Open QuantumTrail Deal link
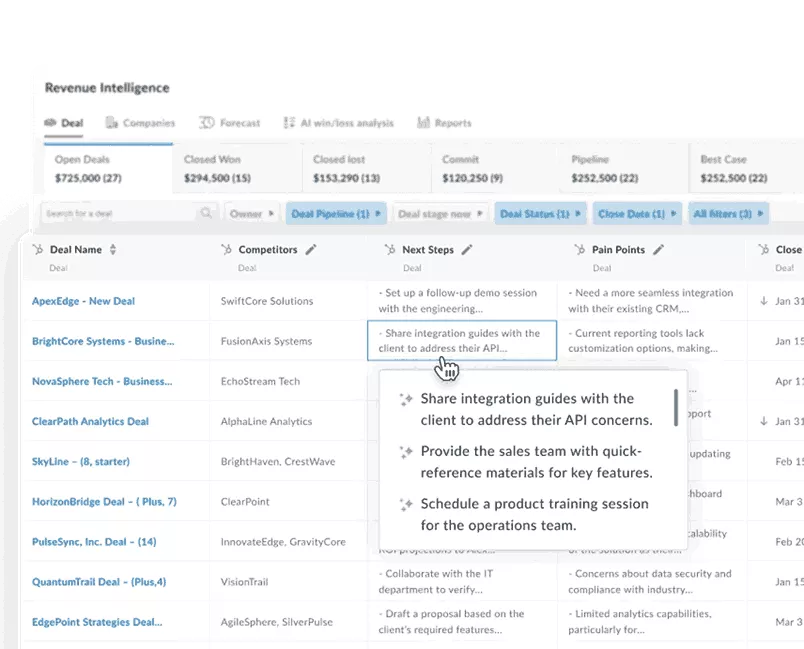 point(99,582)
